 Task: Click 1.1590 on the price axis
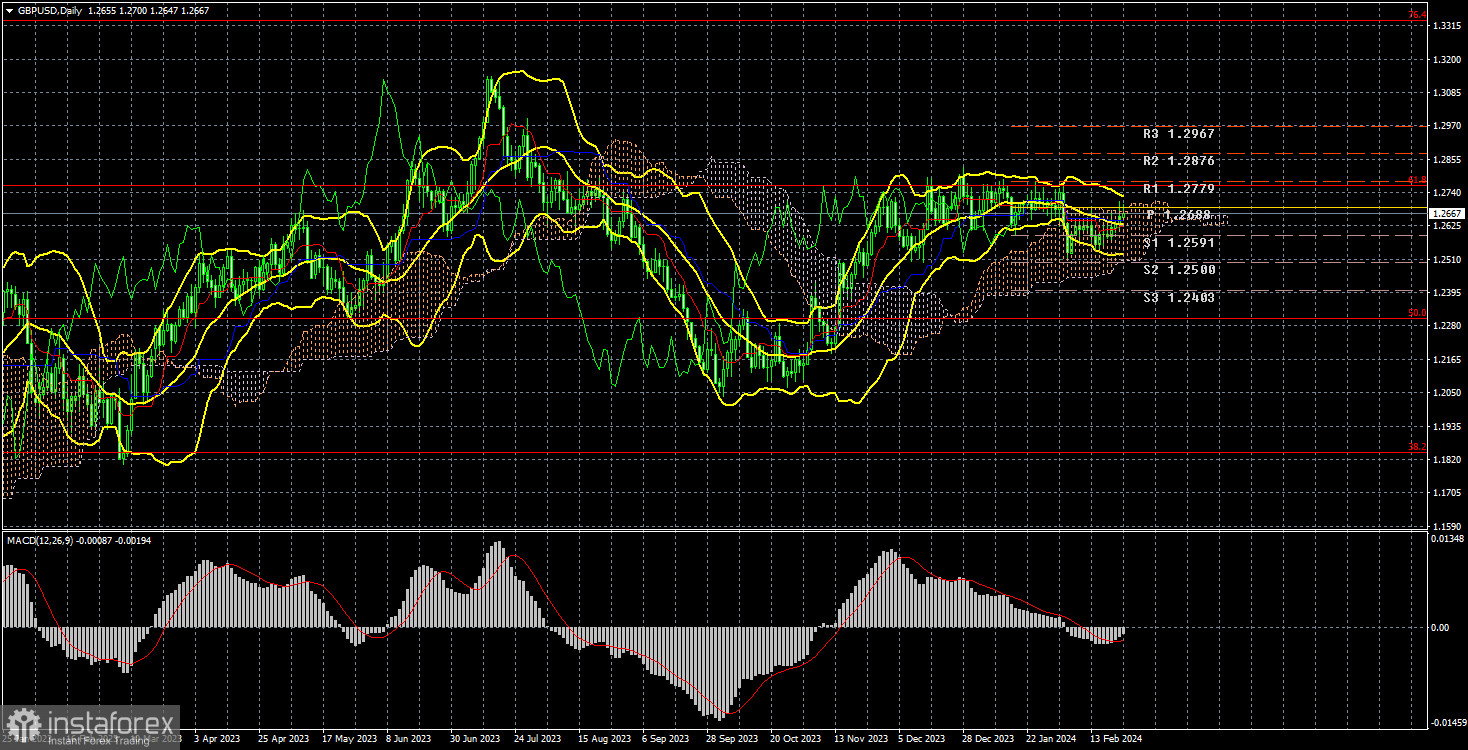1447,526
